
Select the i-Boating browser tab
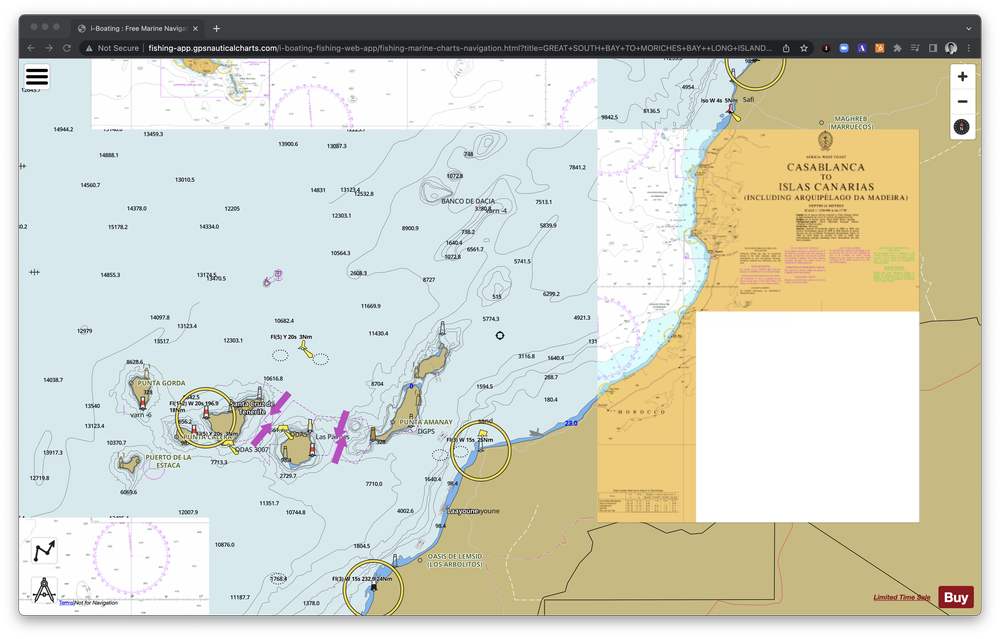[137, 28]
